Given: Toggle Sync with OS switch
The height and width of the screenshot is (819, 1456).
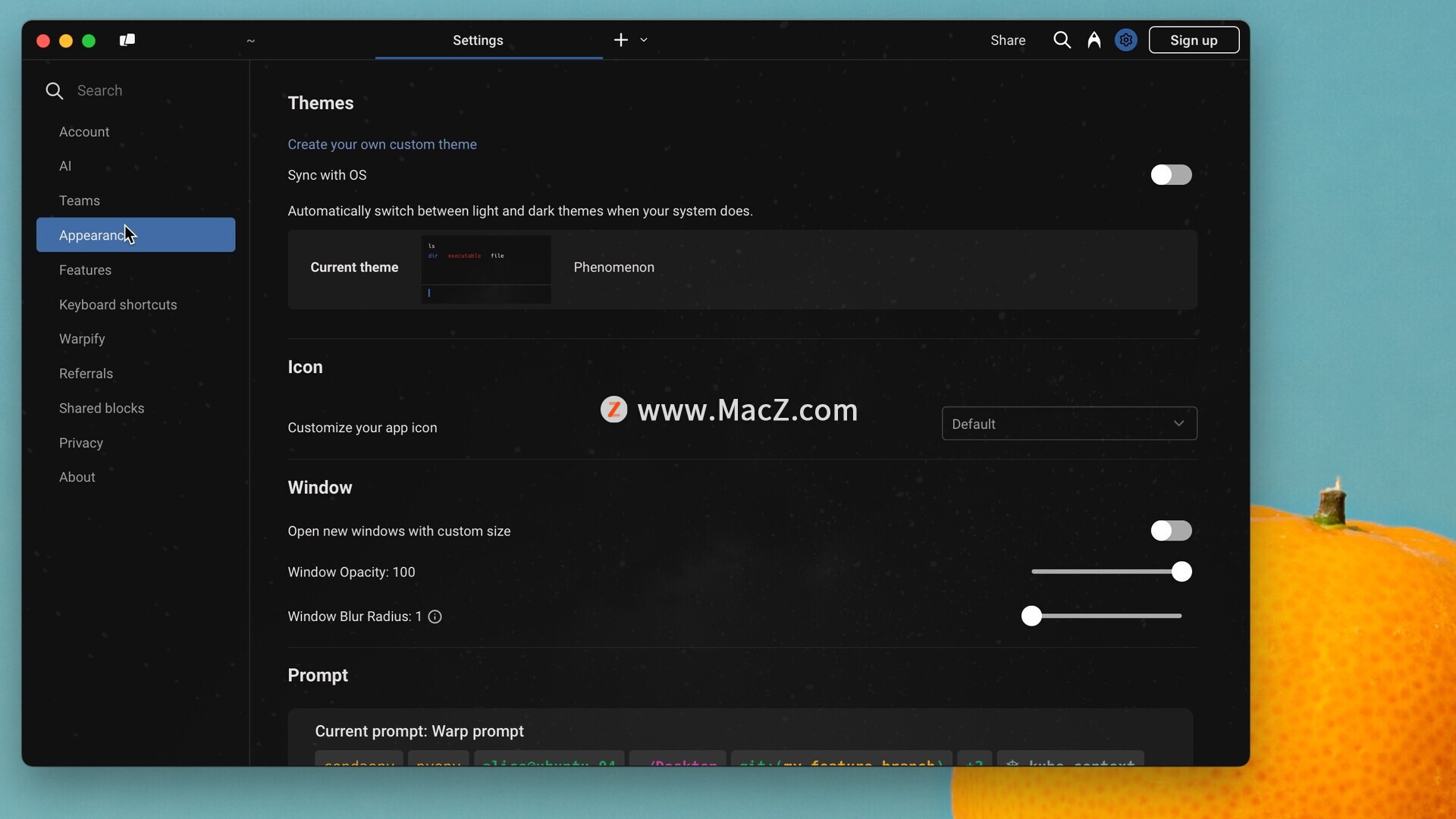Looking at the screenshot, I should [x=1171, y=175].
